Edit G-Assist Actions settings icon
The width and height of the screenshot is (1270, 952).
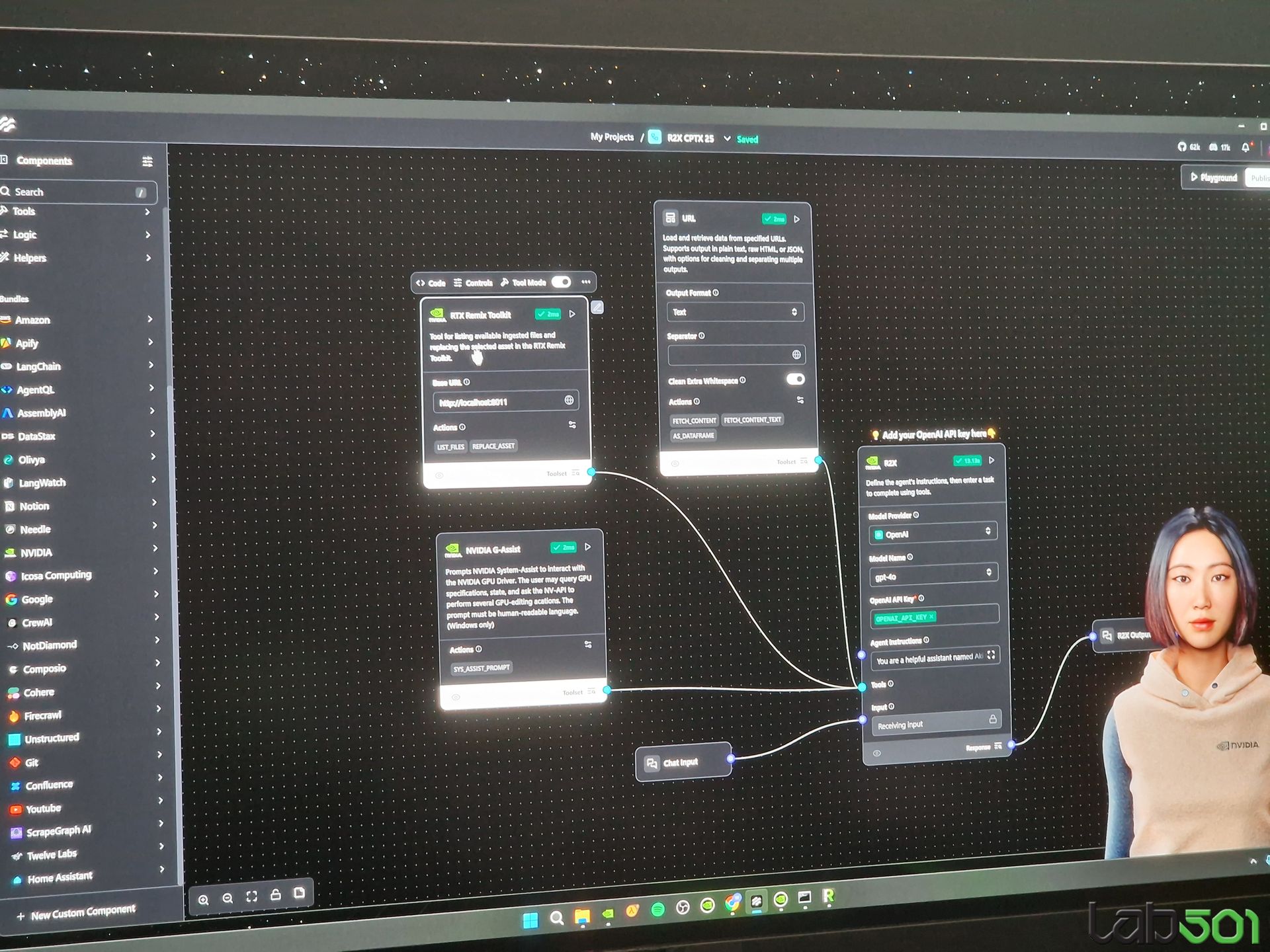(588, 645)
